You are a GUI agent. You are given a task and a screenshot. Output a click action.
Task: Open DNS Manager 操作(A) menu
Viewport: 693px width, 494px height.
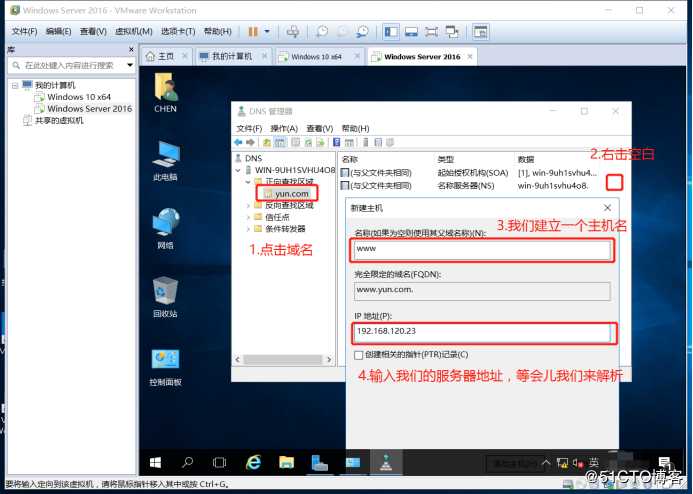(284, 128)
